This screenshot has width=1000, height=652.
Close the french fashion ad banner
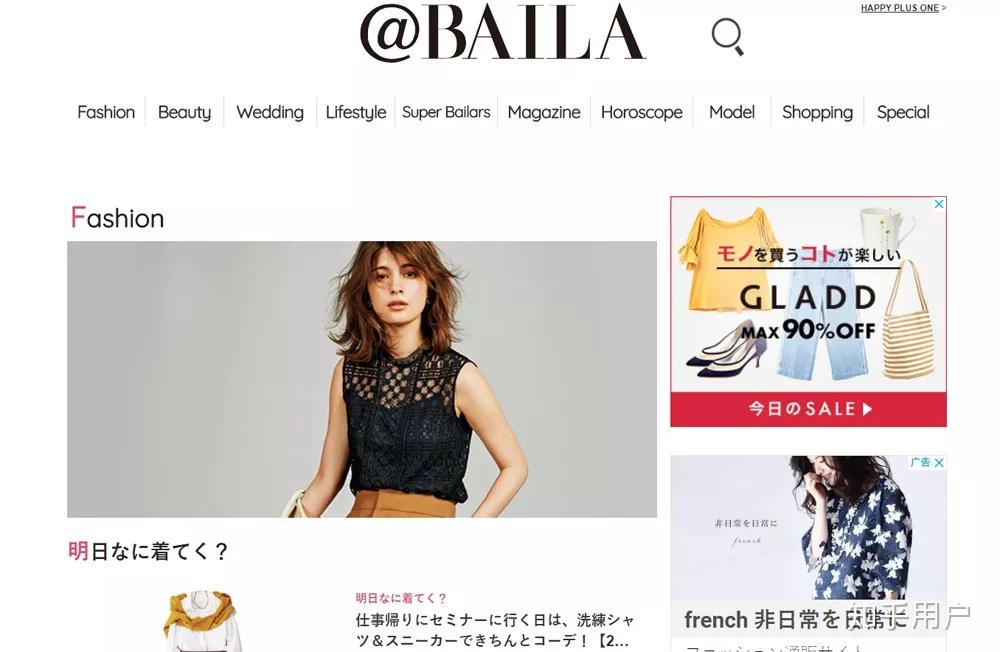pos(939,463)
